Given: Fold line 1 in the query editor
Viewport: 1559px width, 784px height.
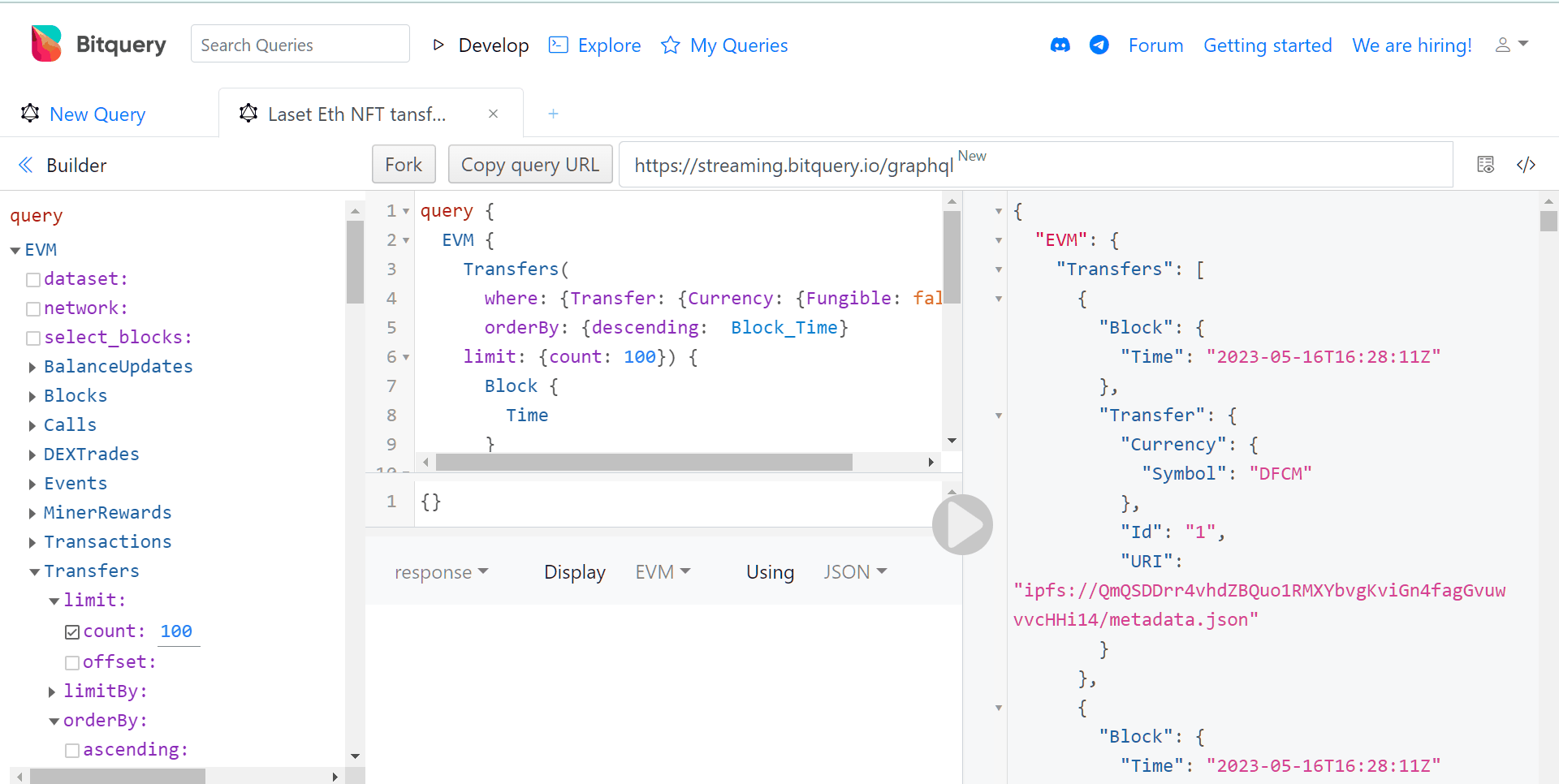Looking at the screenshot, I should point(406,211).
